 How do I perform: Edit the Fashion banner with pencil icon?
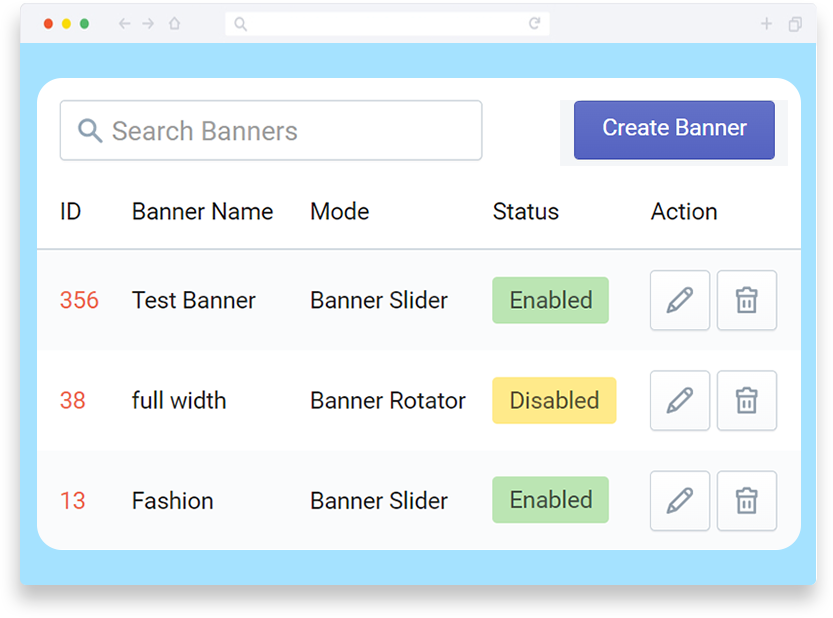(679, 501)
